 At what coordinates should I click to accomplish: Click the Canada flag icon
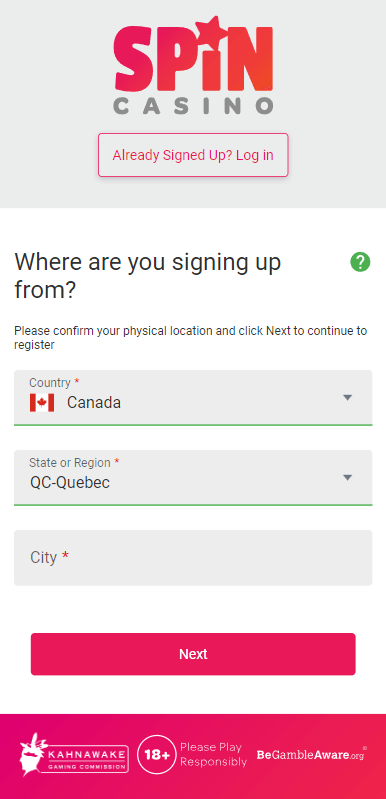42,403
